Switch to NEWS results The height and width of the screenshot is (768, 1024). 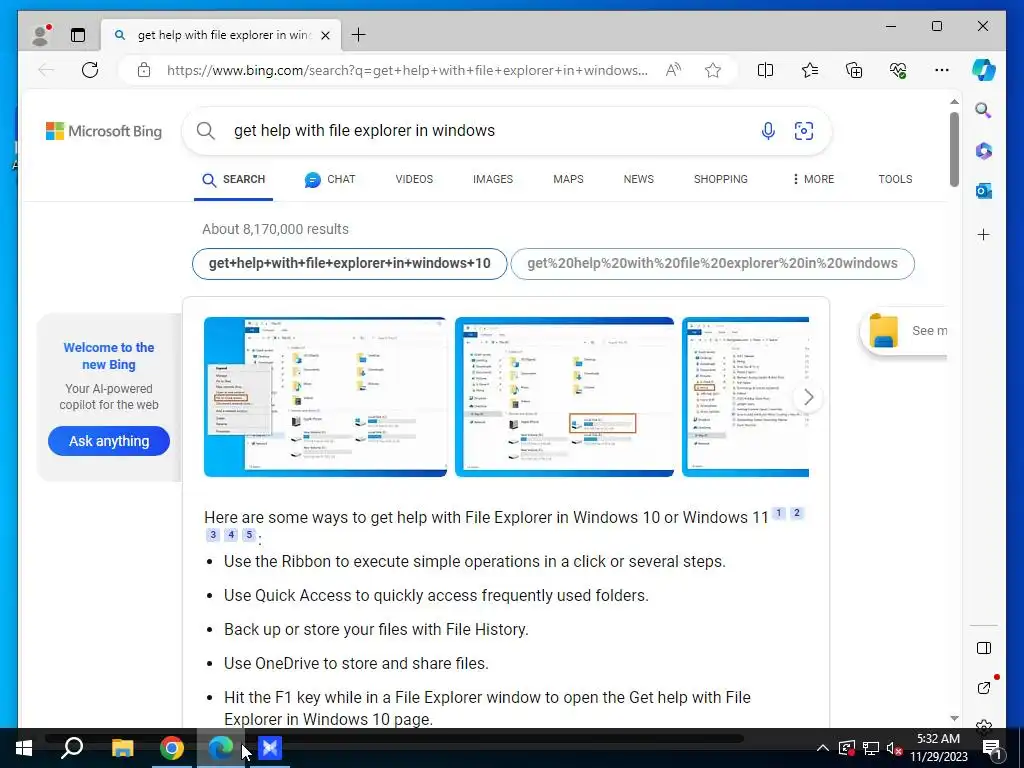coord(639,179)
